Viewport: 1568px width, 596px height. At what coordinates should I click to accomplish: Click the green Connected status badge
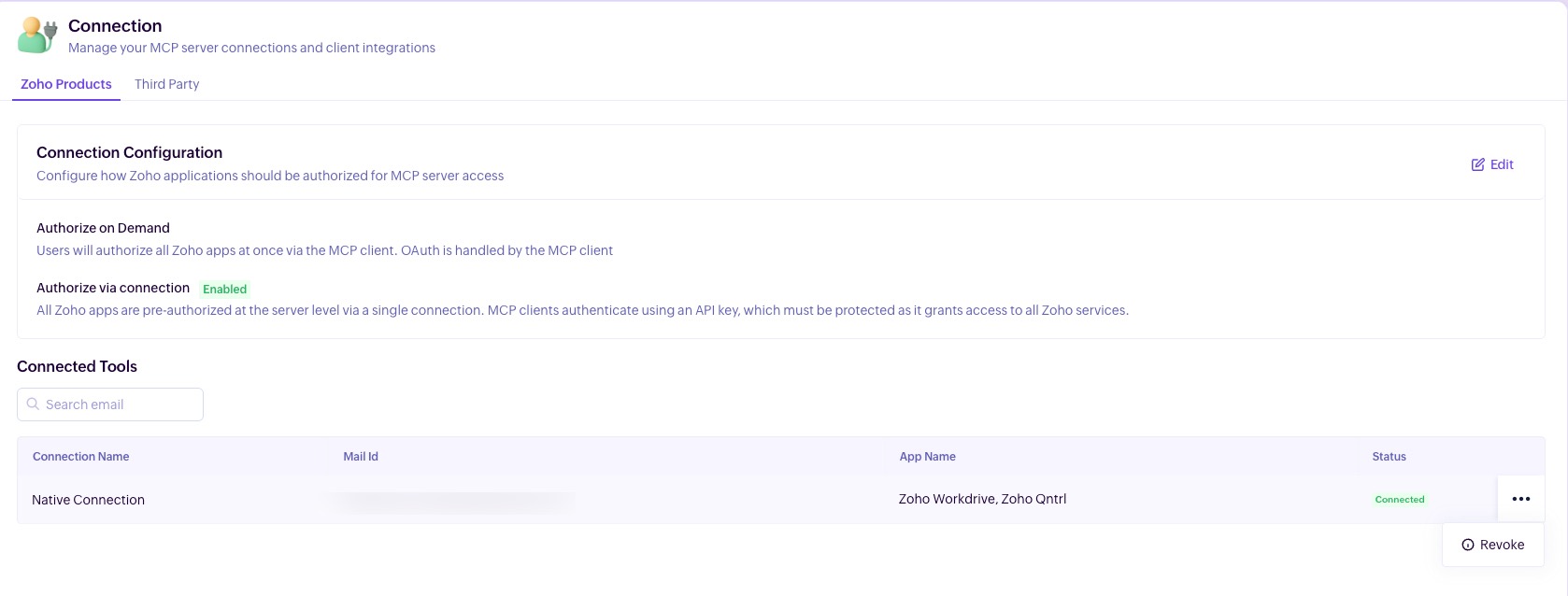click(x=1399, y=500)
